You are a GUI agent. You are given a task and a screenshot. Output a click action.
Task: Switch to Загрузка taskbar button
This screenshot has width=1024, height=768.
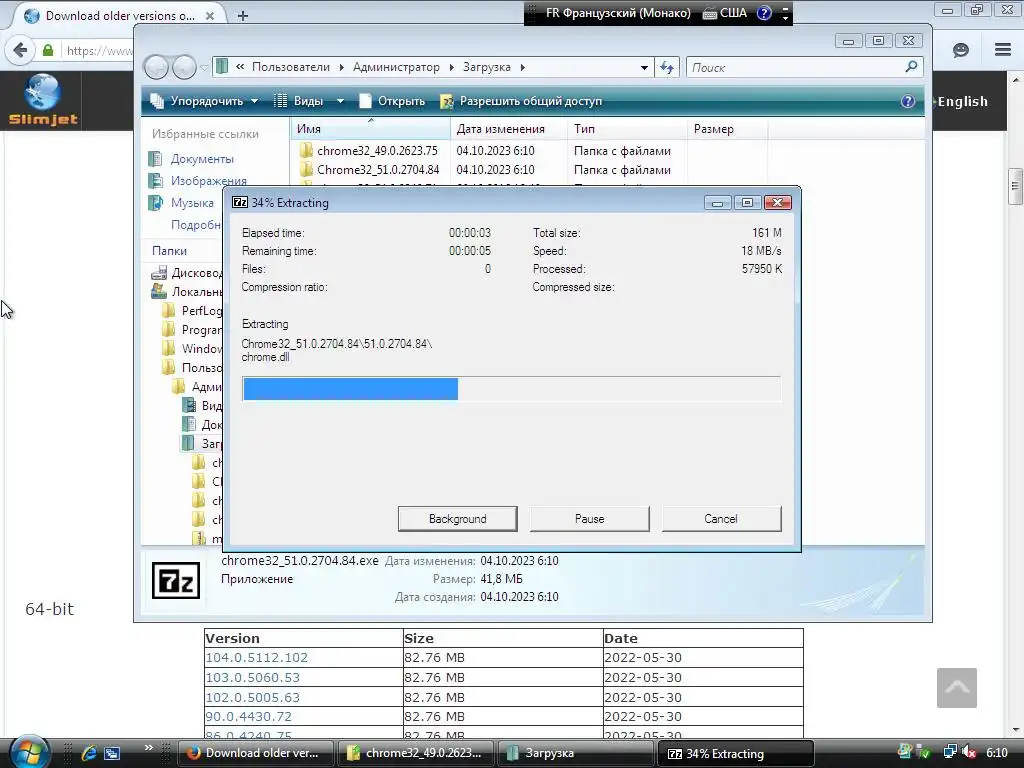click(x=577, y=753)
